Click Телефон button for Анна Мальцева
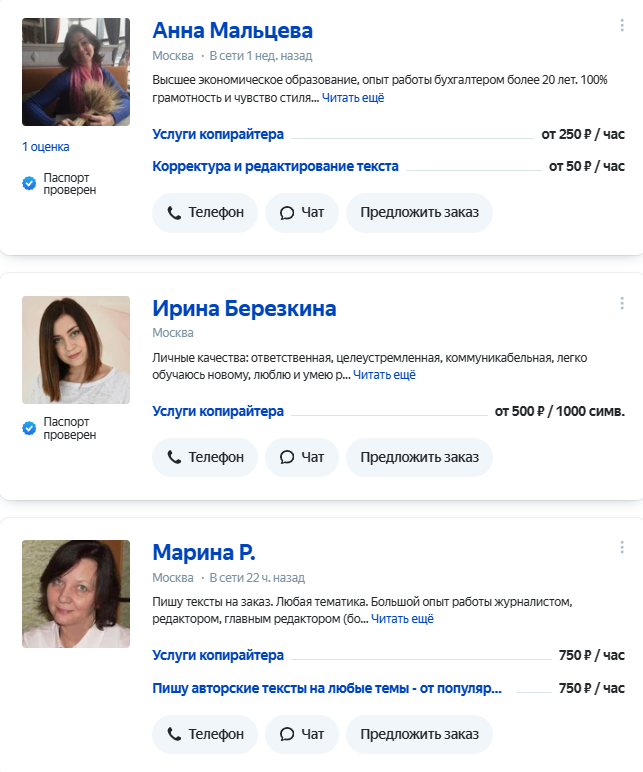This screenshot has width=643, height=772. point(205,213)
